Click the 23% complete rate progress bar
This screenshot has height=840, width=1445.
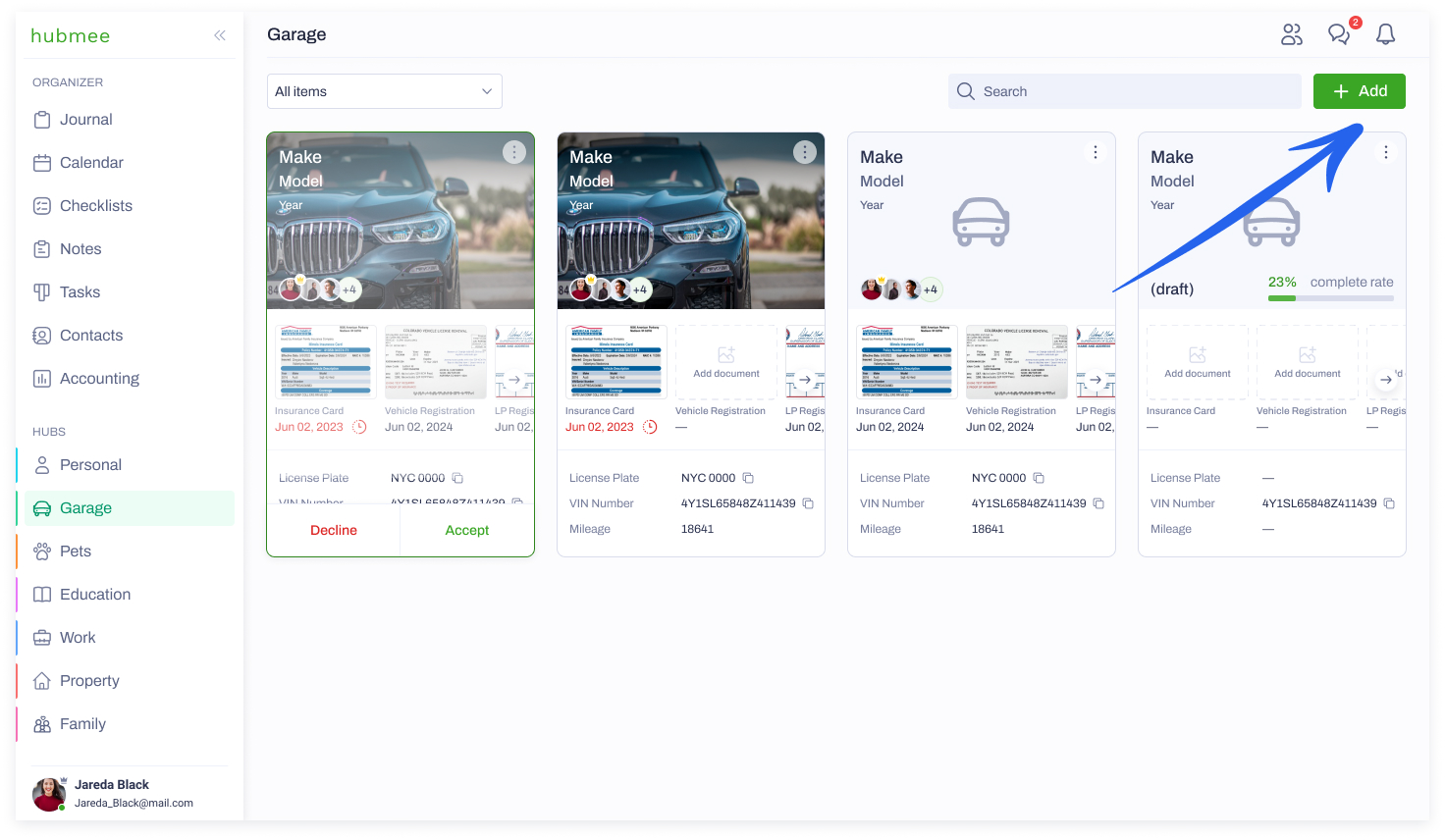(x=1331, y=298)
